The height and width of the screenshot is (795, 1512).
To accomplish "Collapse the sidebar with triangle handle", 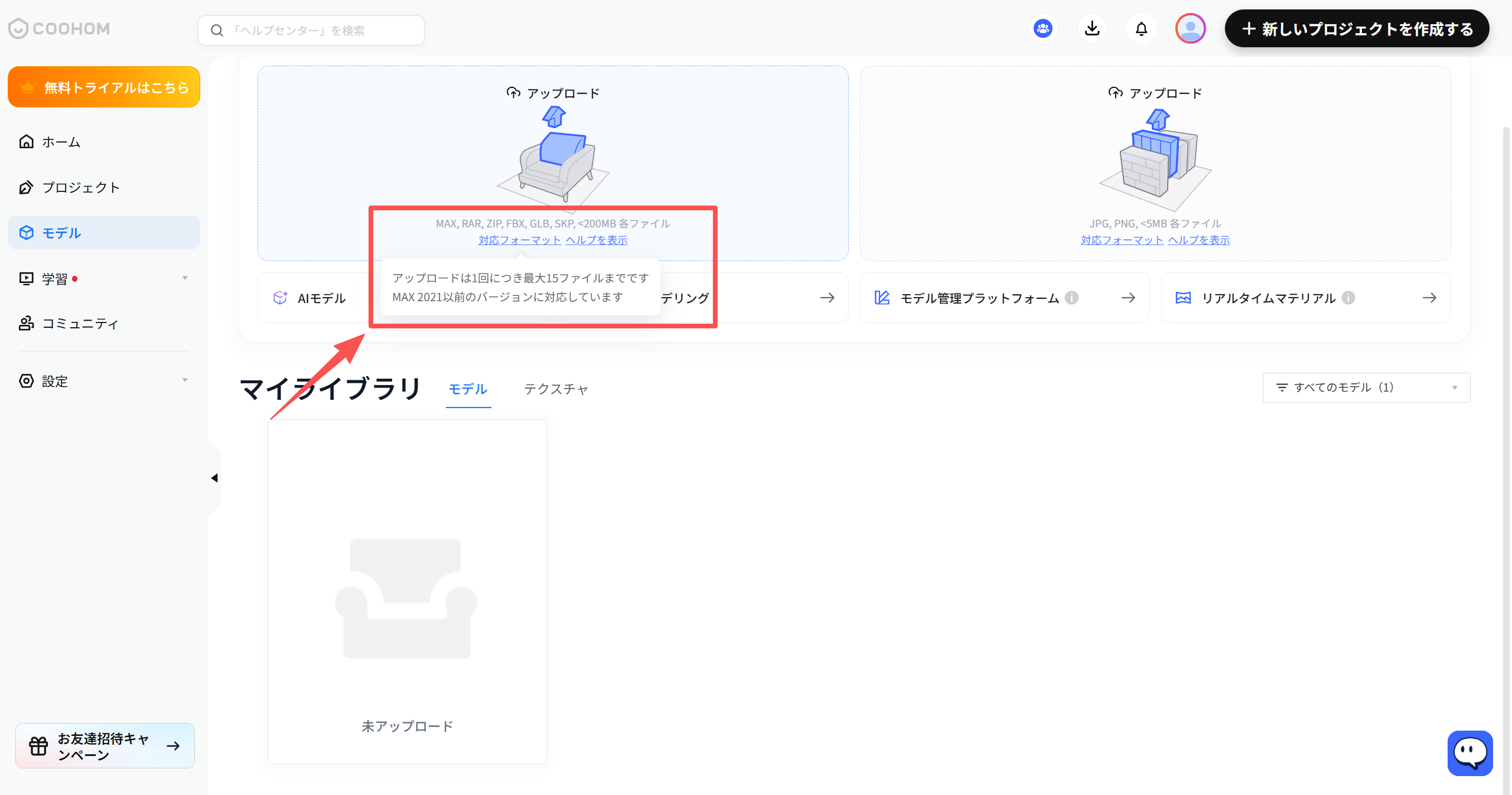I will (x=214, y=478).
